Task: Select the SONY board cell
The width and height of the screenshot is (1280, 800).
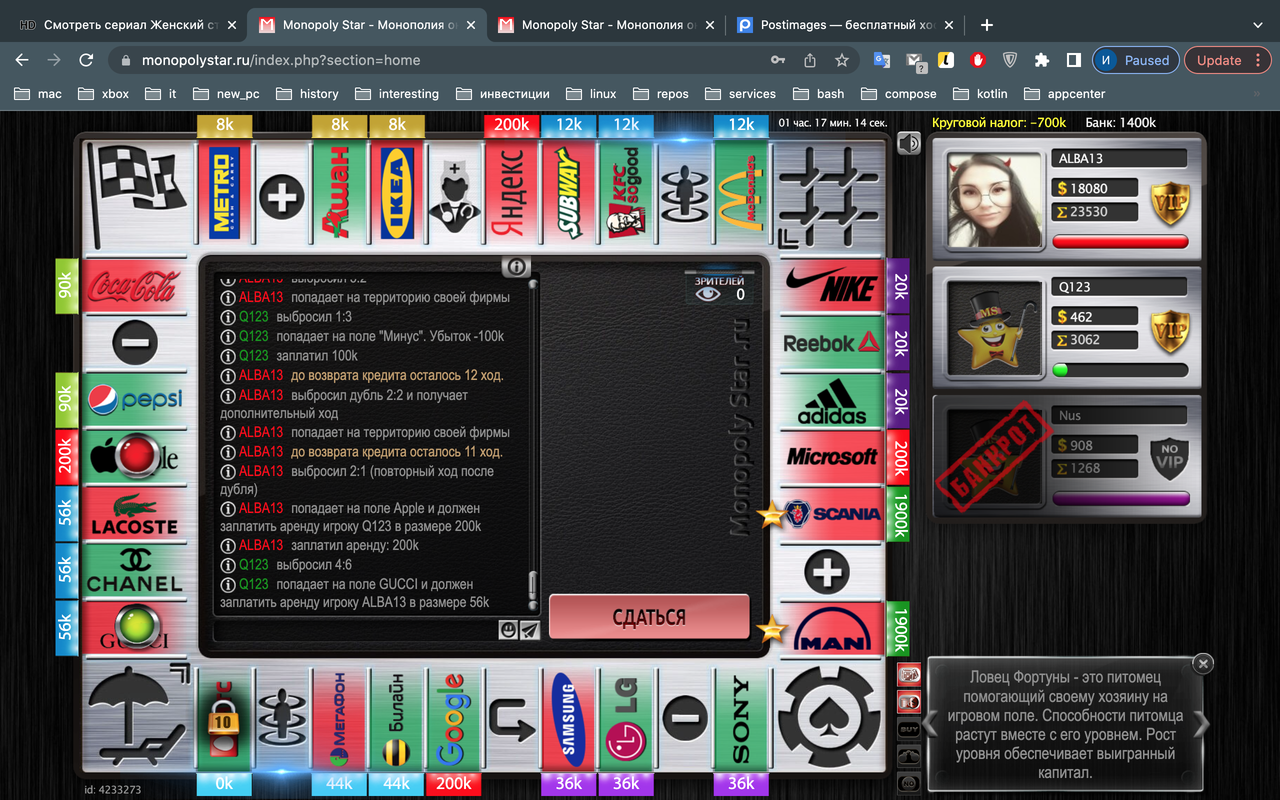Action: pos(741,718)
